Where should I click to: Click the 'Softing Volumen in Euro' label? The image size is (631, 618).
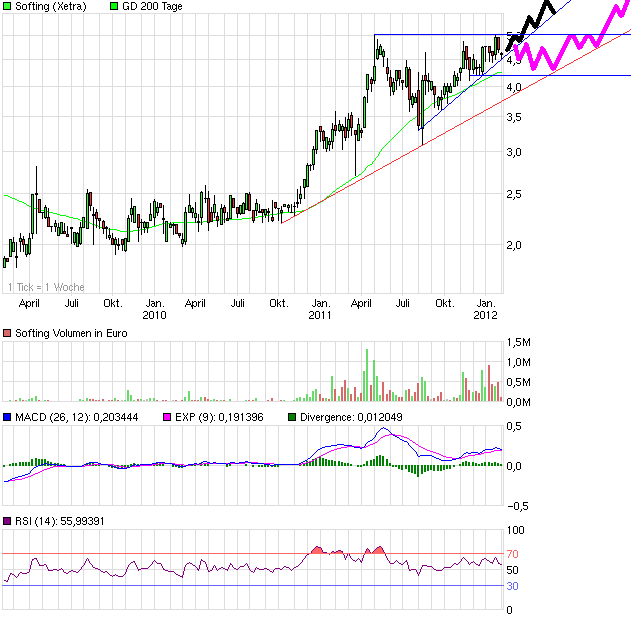point(71,333)
